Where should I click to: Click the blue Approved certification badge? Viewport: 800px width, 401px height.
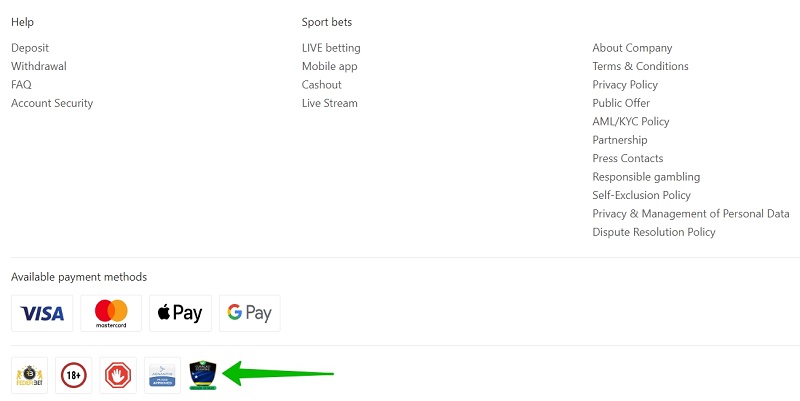[x=162, y=375]
